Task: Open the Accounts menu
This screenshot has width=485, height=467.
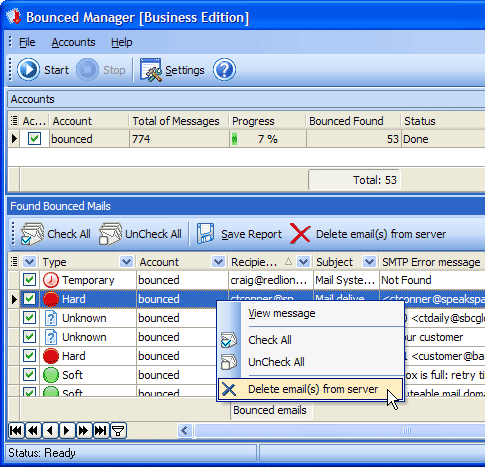Action: click(73, 42)
